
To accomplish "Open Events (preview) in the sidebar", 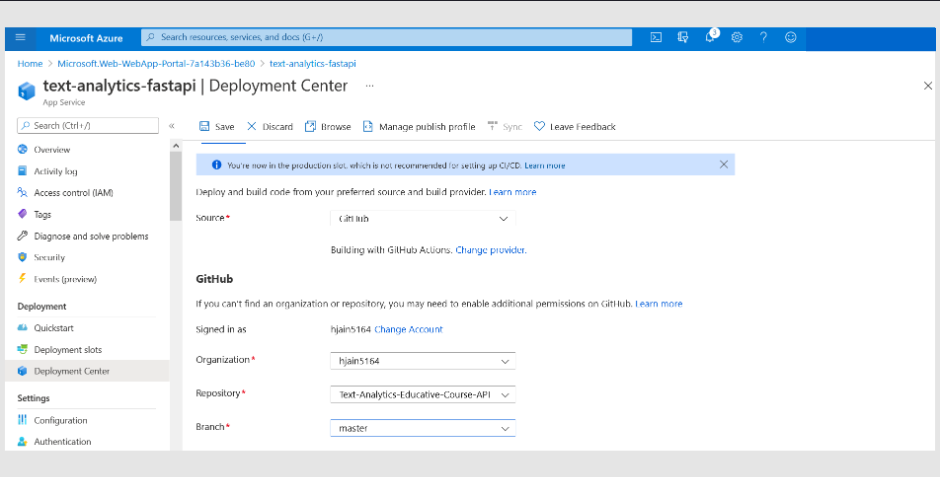I will pos(65,279).
